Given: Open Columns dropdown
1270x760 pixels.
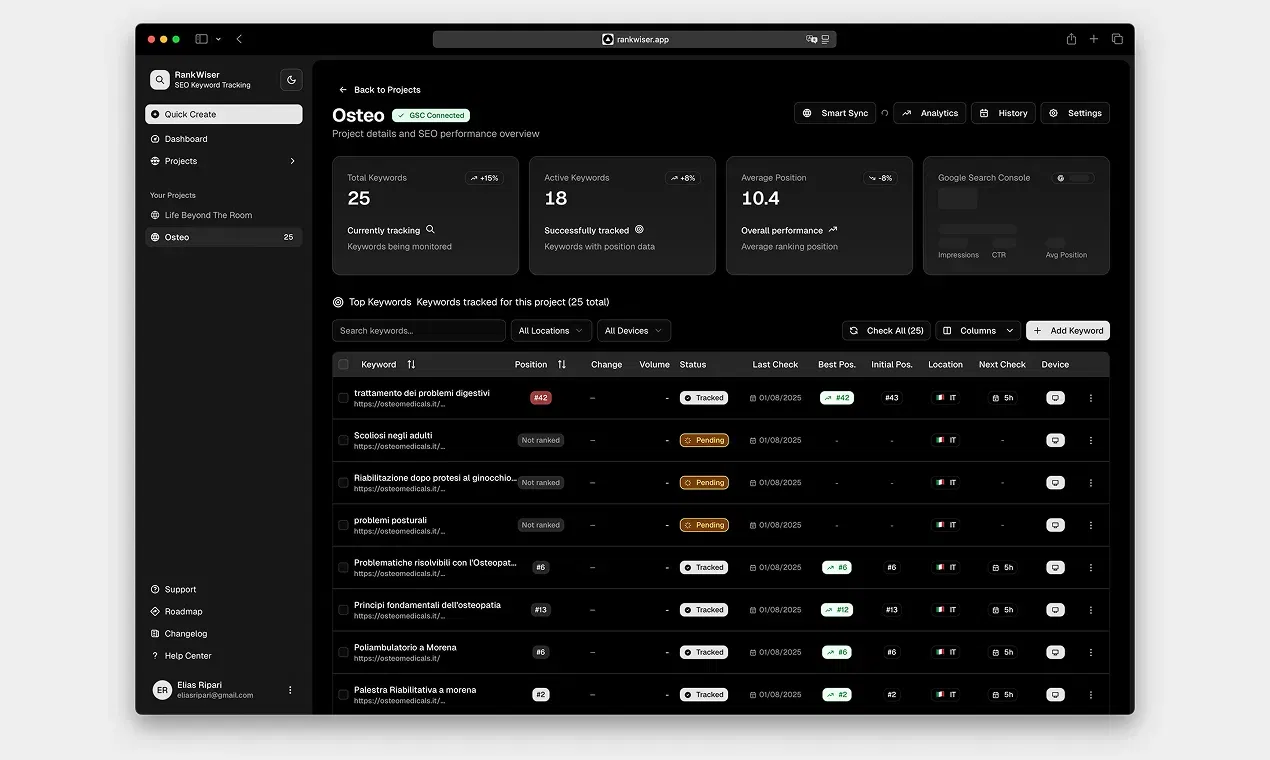Looking at the screenshot, I should click(978, 331).
